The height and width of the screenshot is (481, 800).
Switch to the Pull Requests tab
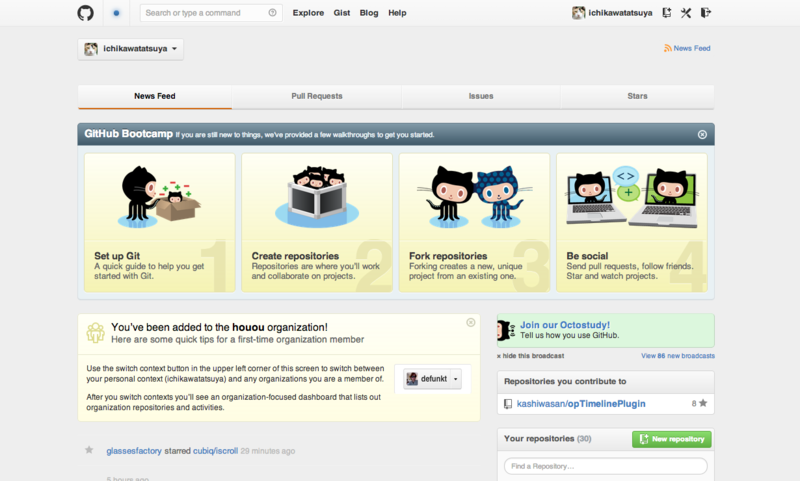pyautogui.click(x=317, y=96)
